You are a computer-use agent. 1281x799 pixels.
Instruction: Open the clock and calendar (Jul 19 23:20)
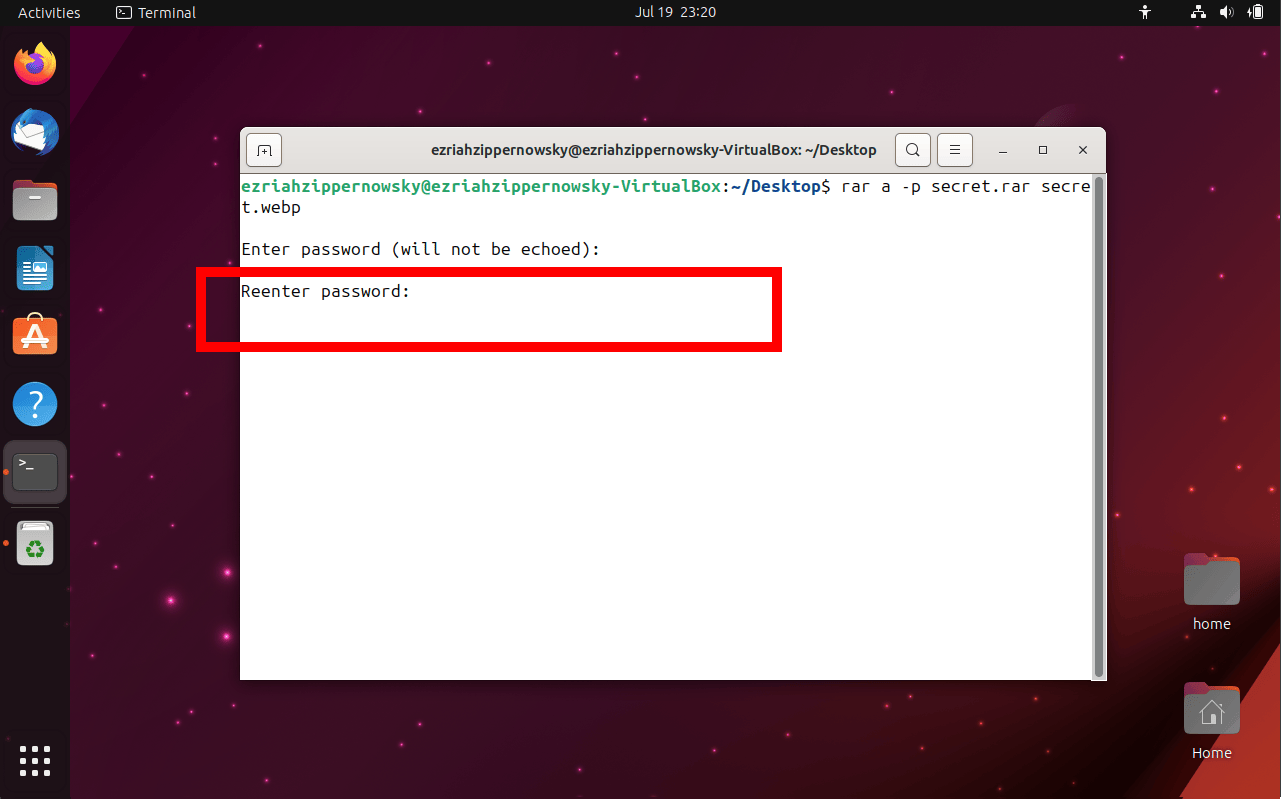tap(675, 13)
